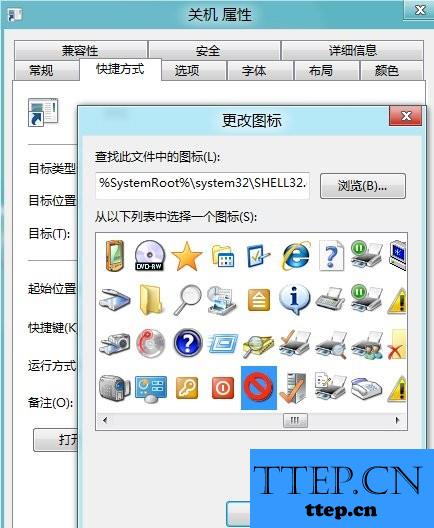Image resolution: width=434 pixels, height=528 pixels.
Task: Switch to the 颜色 tab
Action: [x=387, y=71]
